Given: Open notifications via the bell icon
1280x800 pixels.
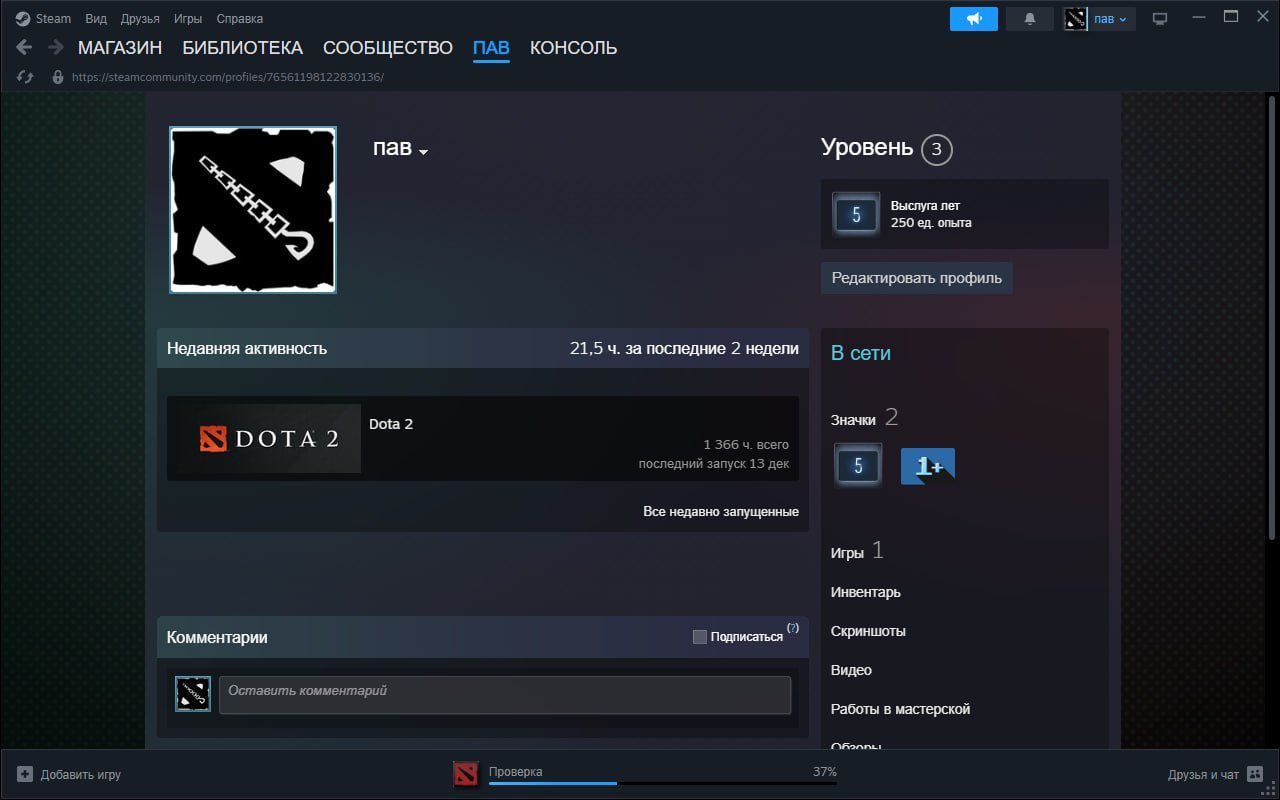Looking at the screenshot, I should point(1029,18).
